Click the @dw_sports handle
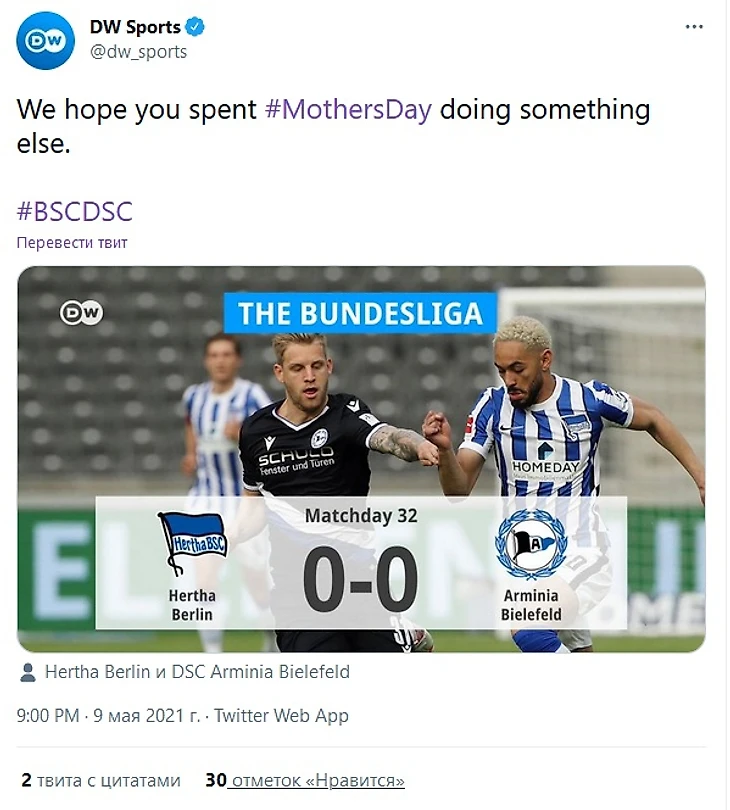 (x=139, y=51)
